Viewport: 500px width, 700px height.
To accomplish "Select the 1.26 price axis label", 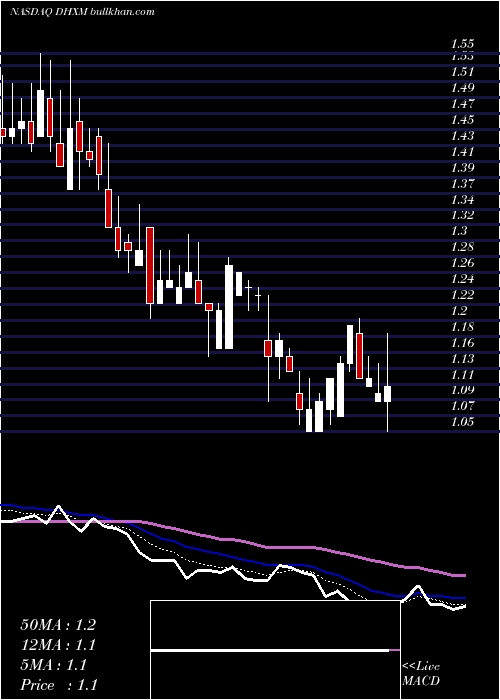I will [462, 263].
